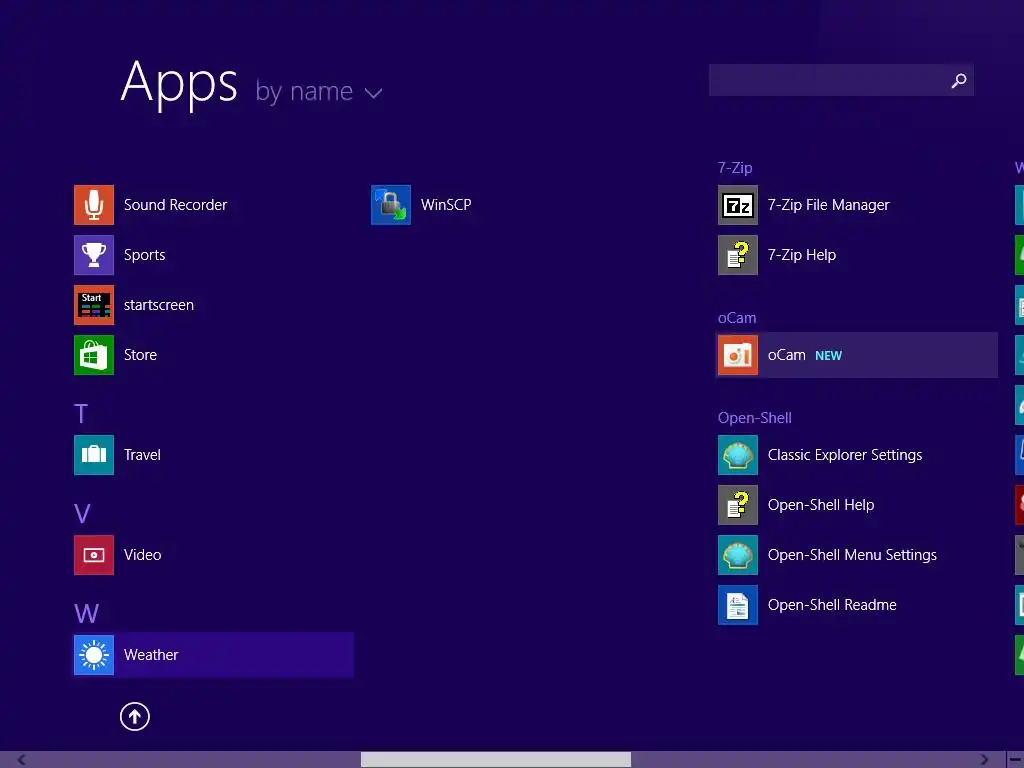The width and height of the screenshot is (1024, 768).
Task: Click the zoom-out minus button at the scrollbar end
Action: [1016, 760]
